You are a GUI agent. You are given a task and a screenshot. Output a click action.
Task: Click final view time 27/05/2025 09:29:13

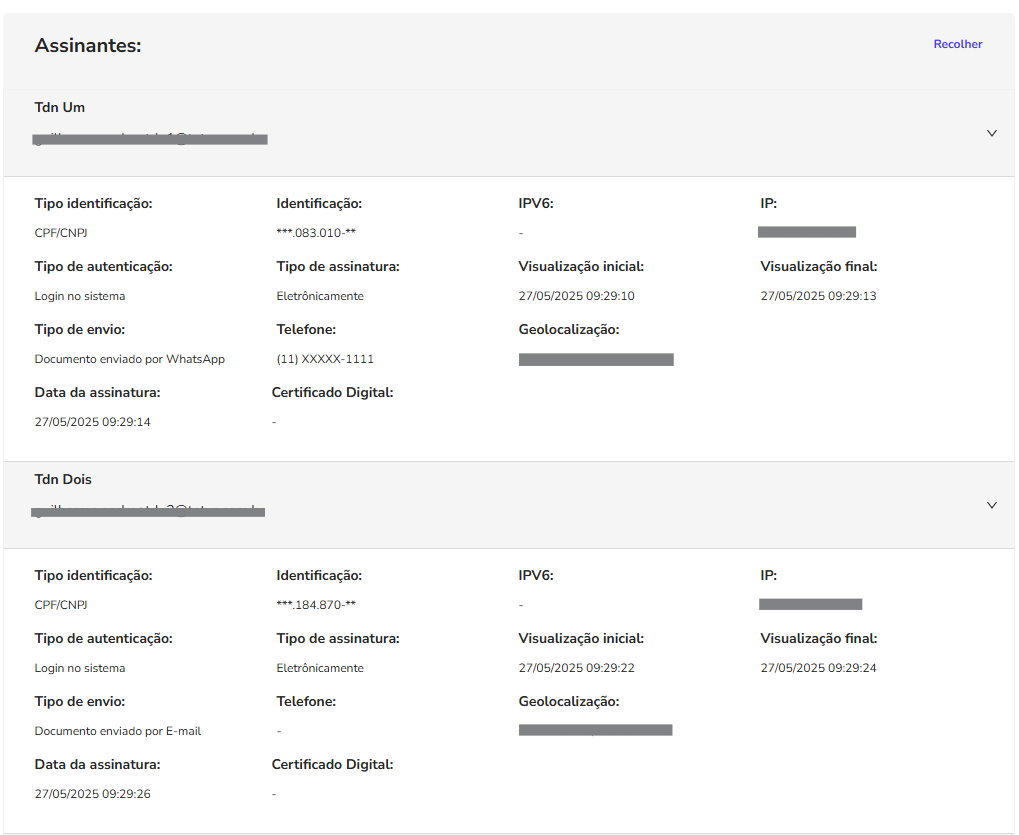pyautogui.click(x=818, y=296)
